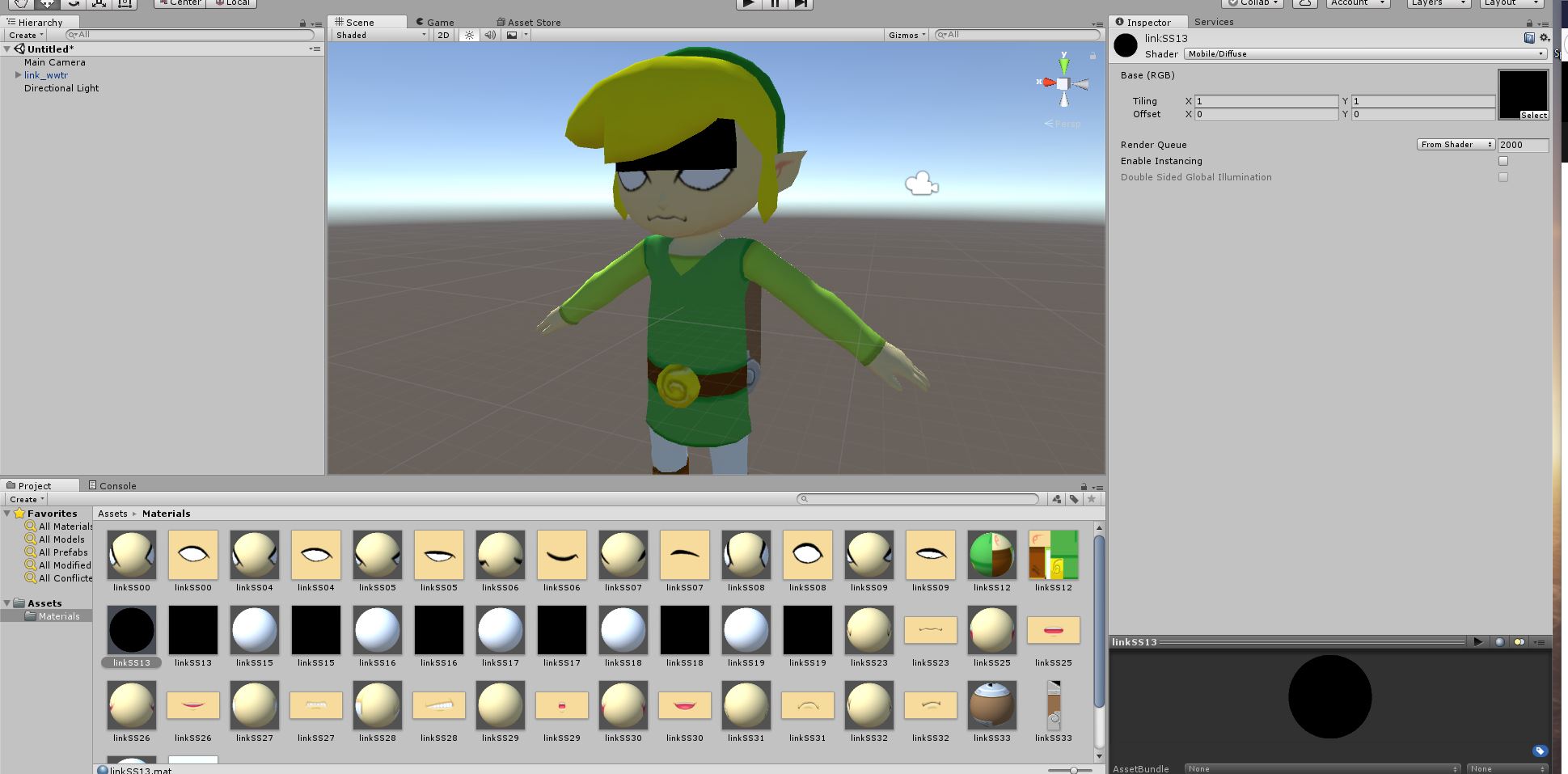Click the cloud services icon
The width and height of the screenshot is (1568, 774).
[x=1305, y=3]
